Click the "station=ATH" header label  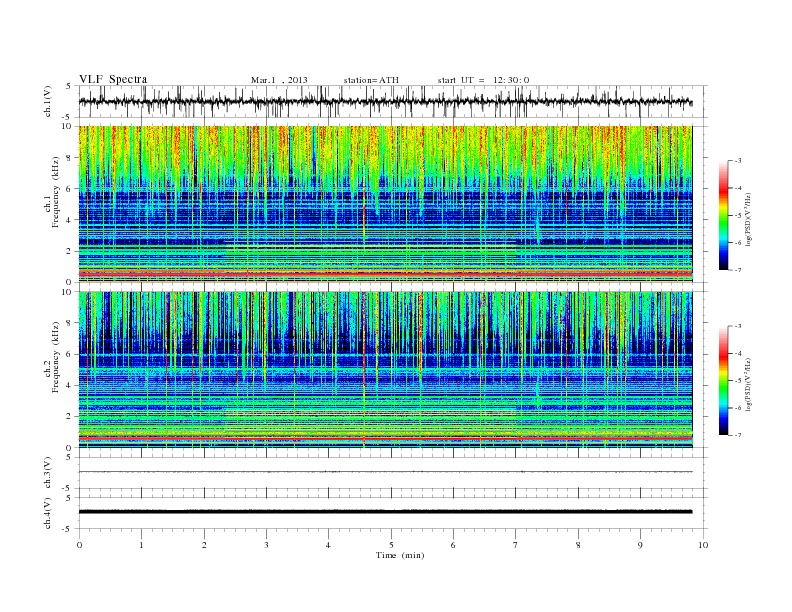click(371, 80)
